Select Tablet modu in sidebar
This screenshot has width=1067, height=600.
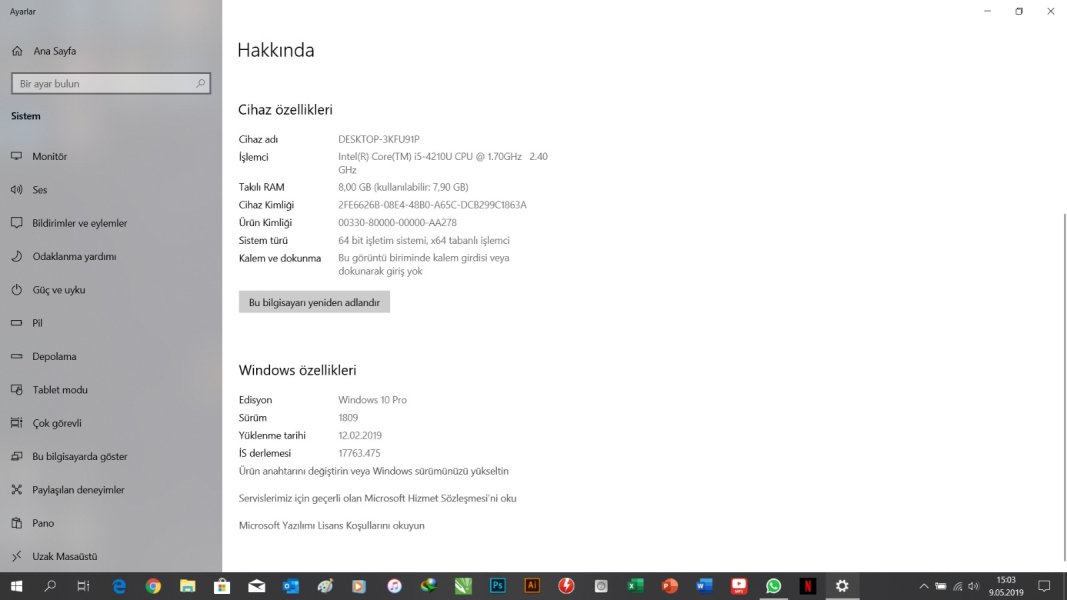60,390
